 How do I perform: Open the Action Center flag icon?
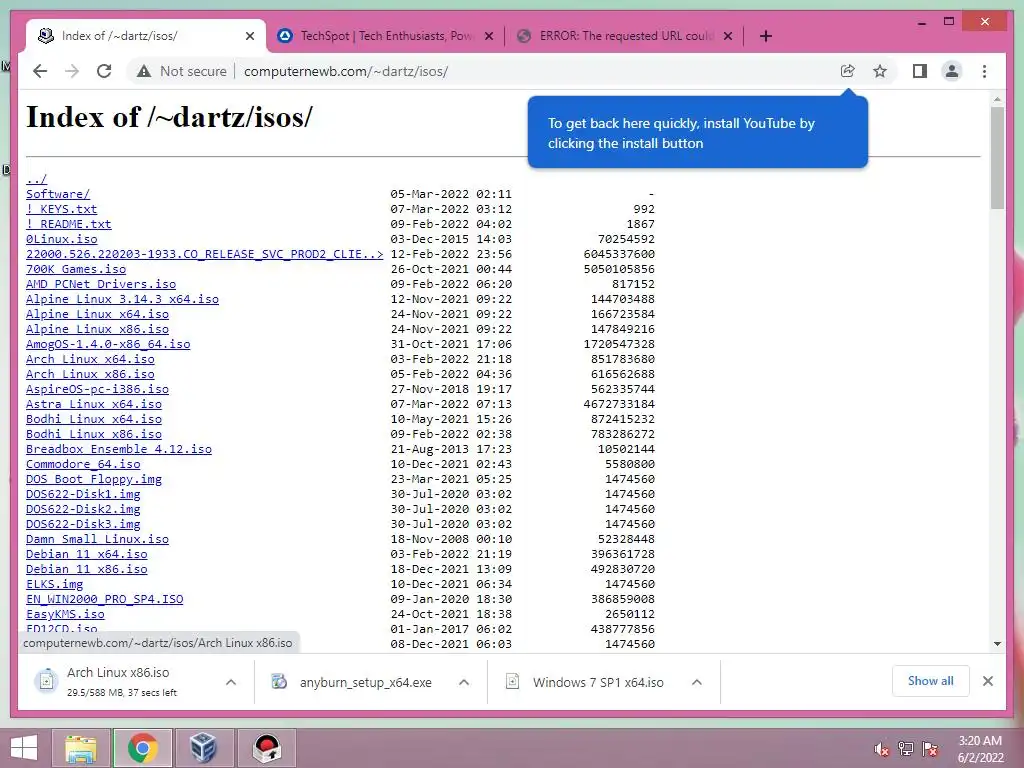930,749
